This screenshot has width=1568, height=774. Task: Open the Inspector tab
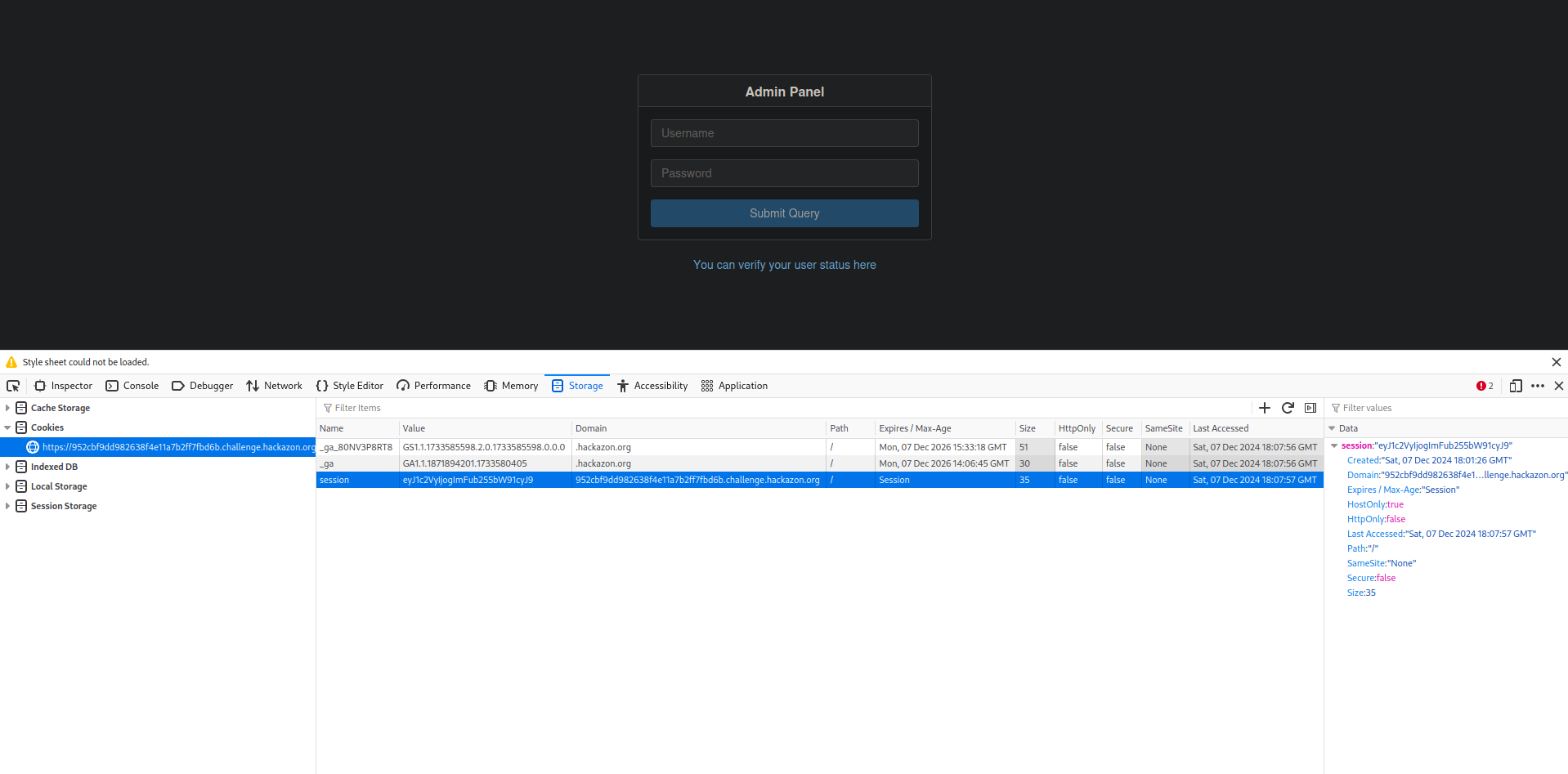pos(63,386)
